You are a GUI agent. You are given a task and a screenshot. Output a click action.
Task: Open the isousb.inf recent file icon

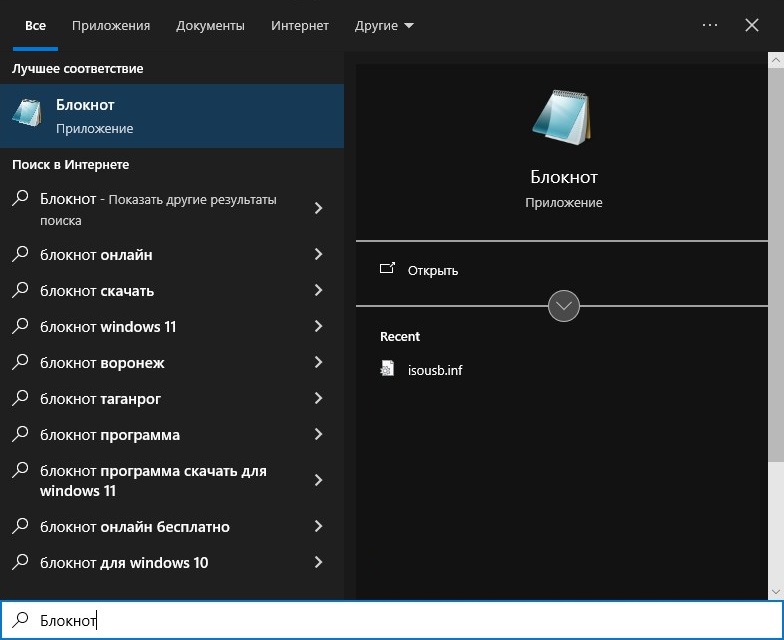pos(387,369)
